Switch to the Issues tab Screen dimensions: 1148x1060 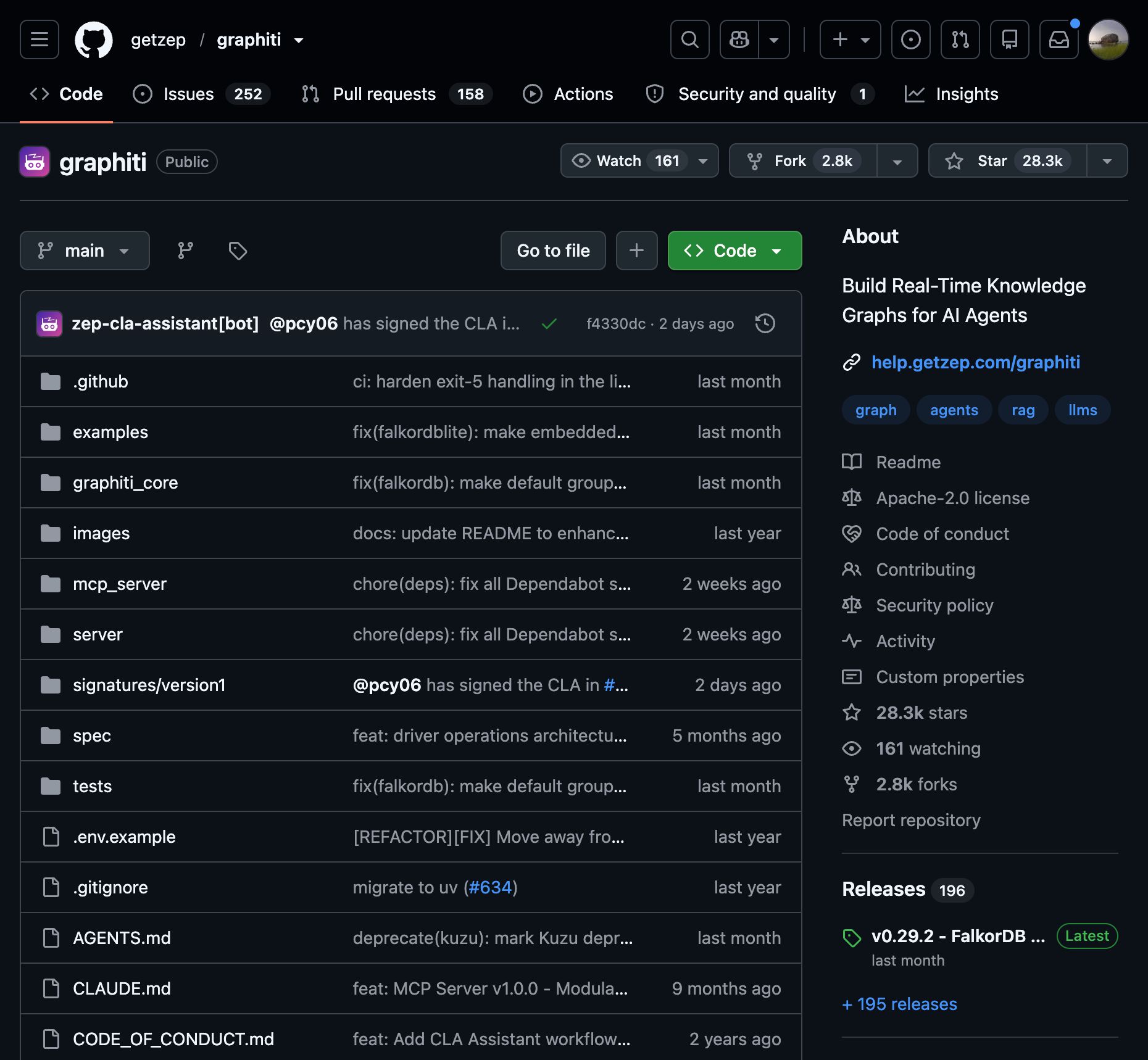tap(202, 94)
